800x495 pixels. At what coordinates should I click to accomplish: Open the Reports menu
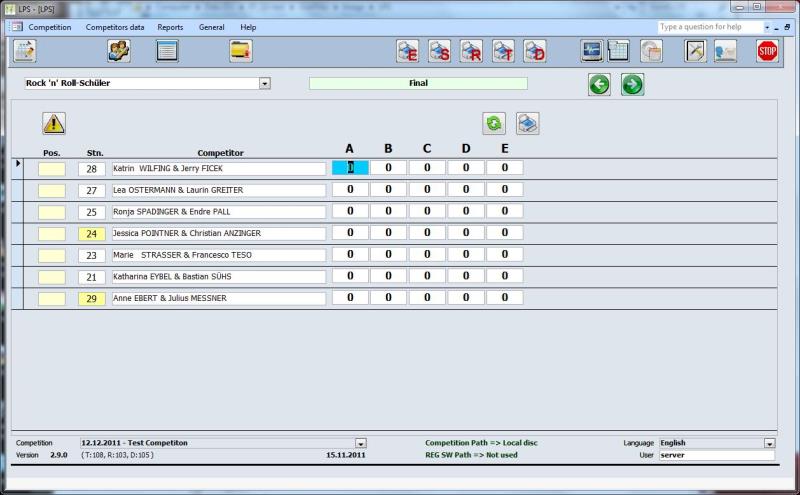pyautogui.click(x=170, y=27)
